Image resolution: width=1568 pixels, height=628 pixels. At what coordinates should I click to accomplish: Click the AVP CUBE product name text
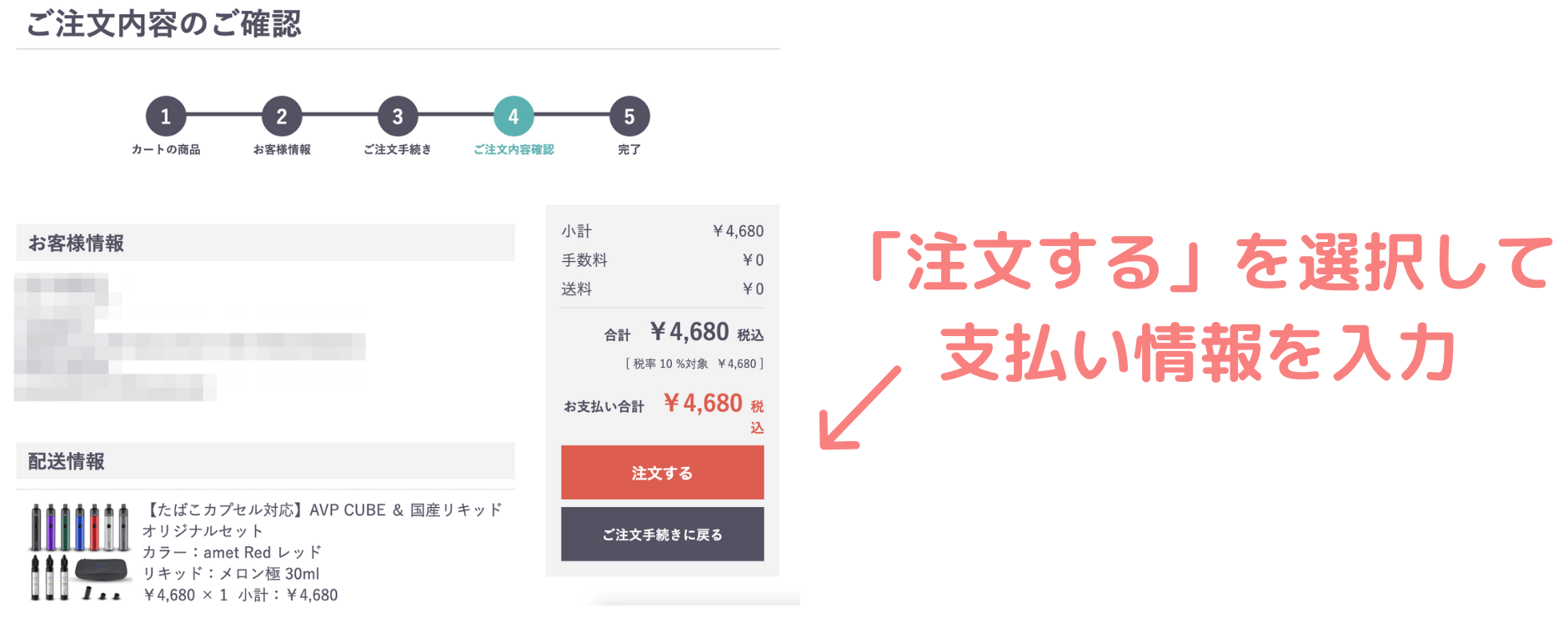(x=323, y=520)
